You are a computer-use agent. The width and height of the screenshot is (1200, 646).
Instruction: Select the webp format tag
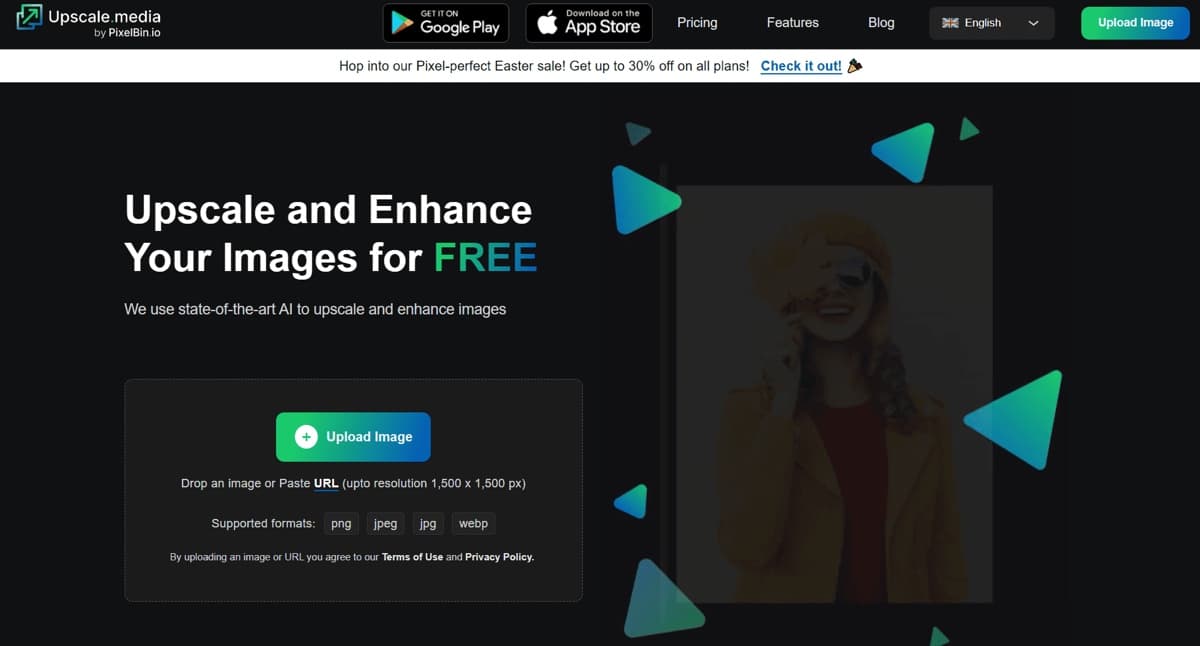tap(473, 523)
